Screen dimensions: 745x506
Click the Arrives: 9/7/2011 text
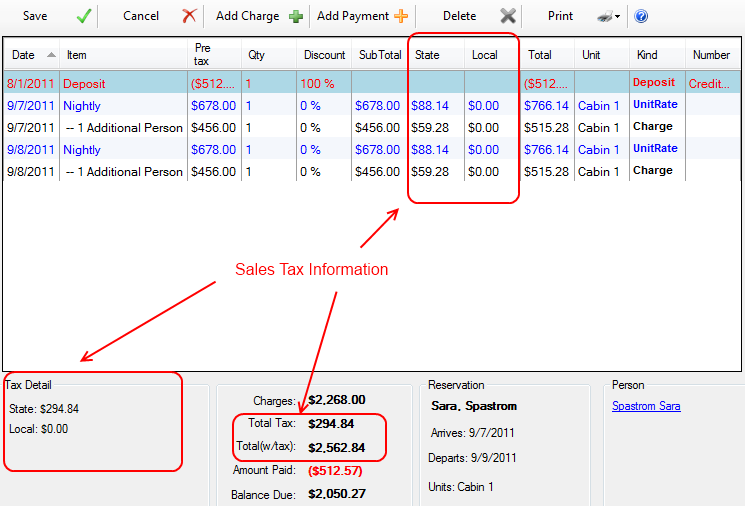click(472, 433)
